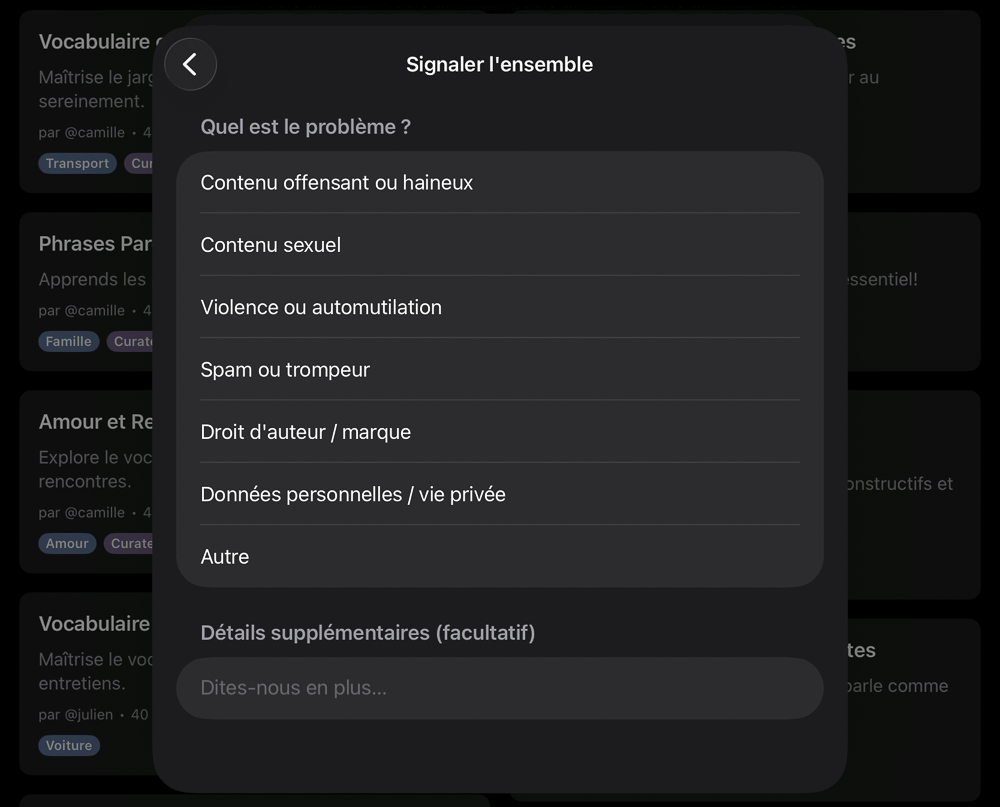Click the "Voiture" tag

click(69, 745)
